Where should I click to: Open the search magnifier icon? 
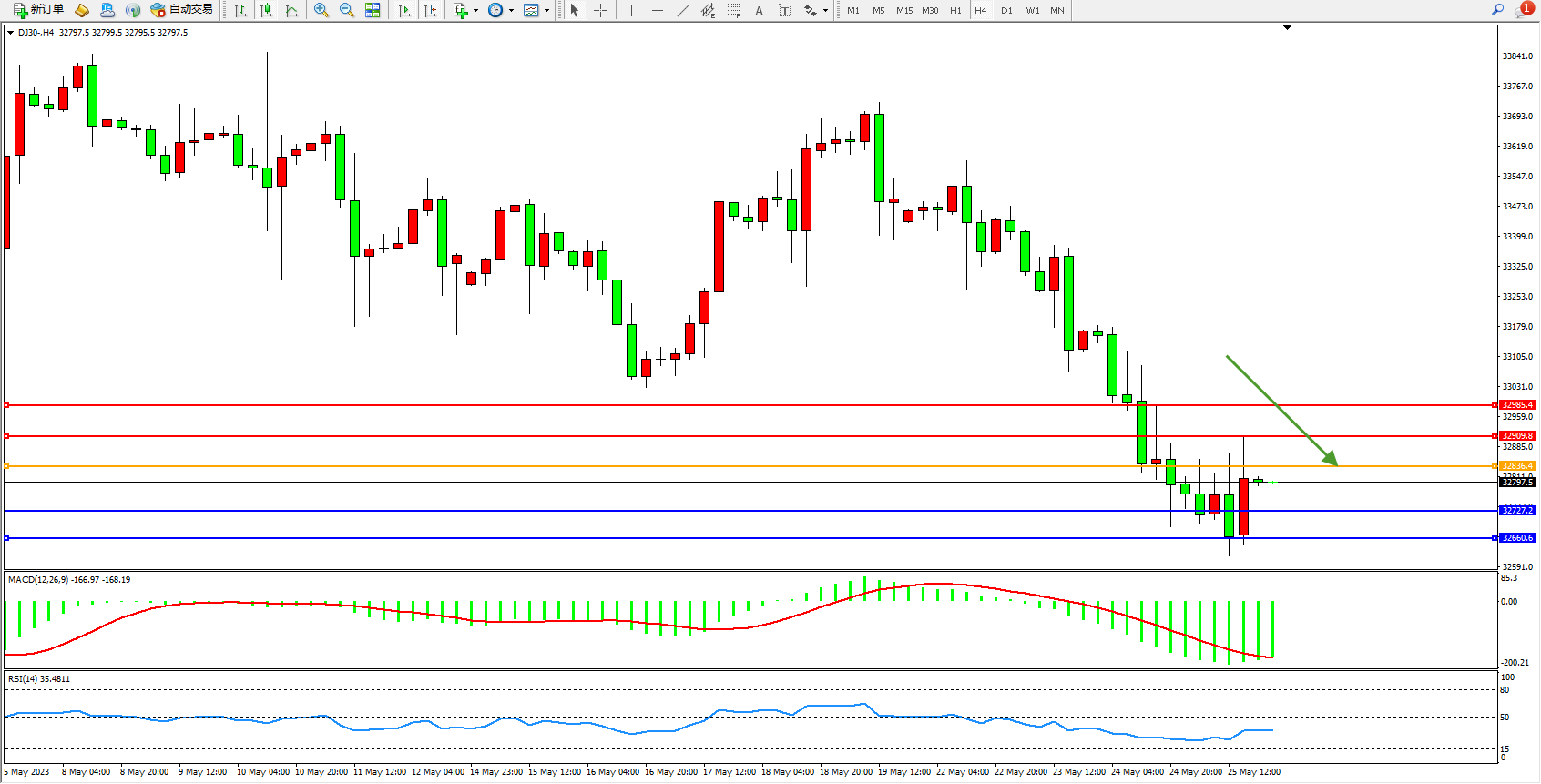1497,10
